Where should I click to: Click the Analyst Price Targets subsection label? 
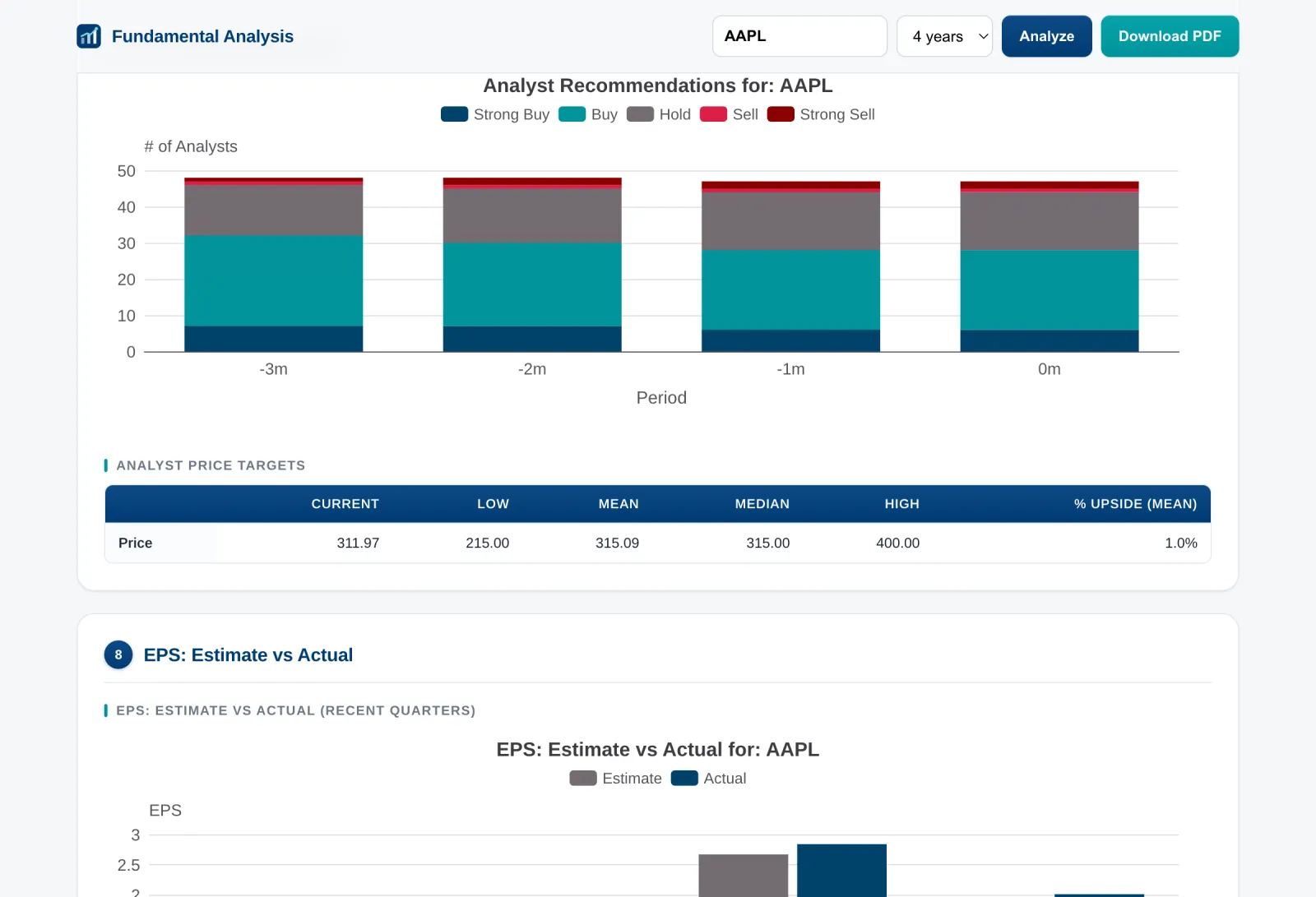[x=211, y=465]
